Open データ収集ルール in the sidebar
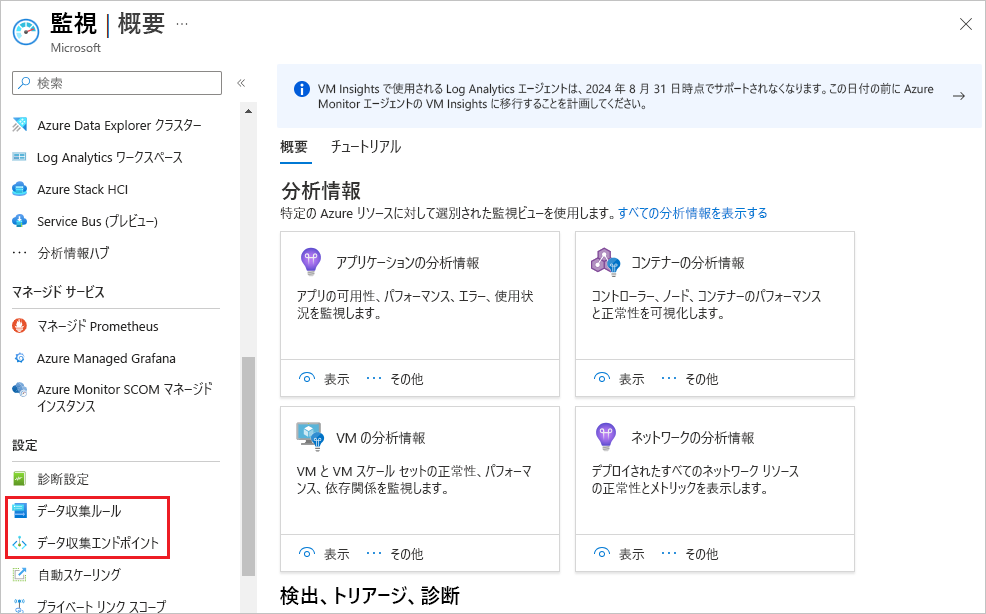986x614 pixels. click(79, 511)
